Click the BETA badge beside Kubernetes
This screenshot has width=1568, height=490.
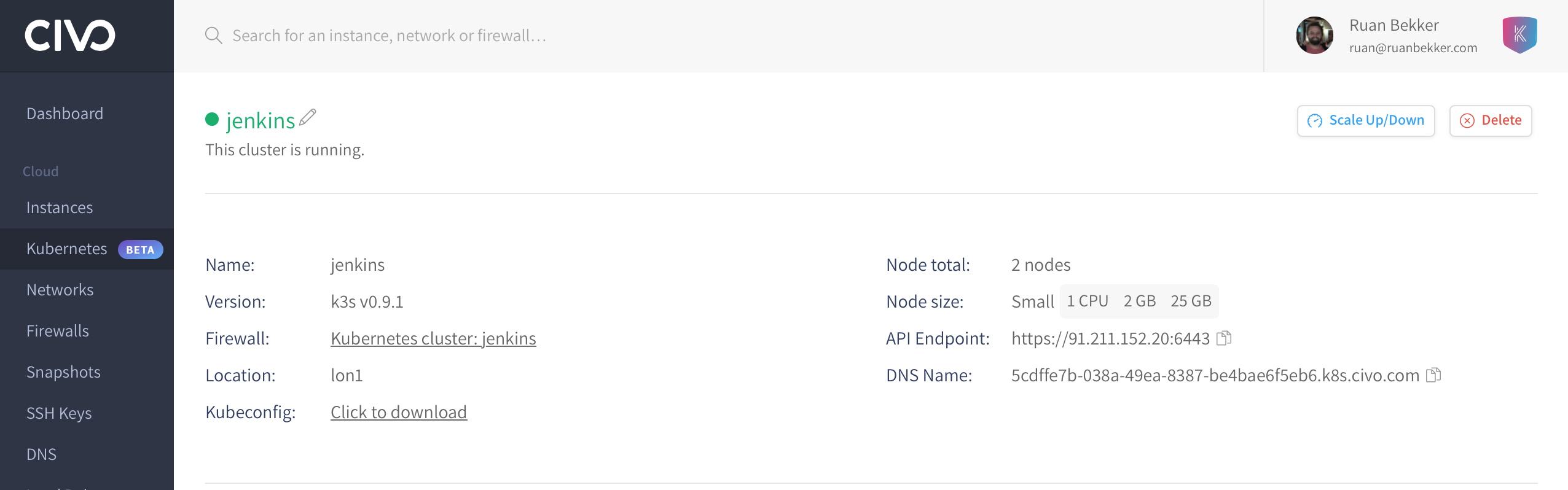[140, 250]
